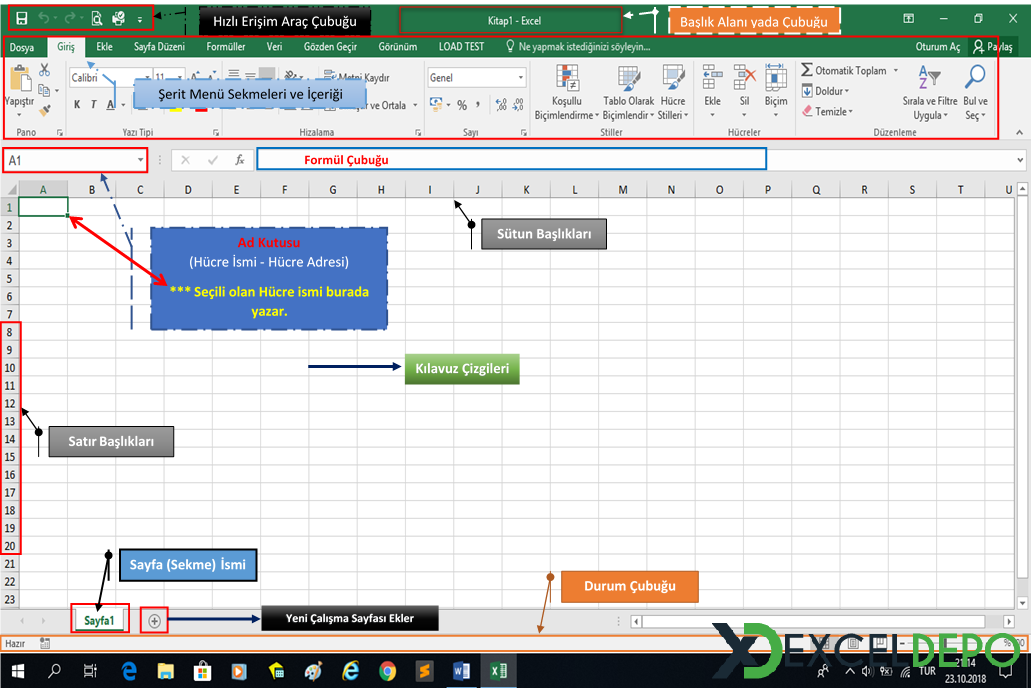Open the font size 11 dropdown
This screenshot has width=1032, height=690.
179,78
